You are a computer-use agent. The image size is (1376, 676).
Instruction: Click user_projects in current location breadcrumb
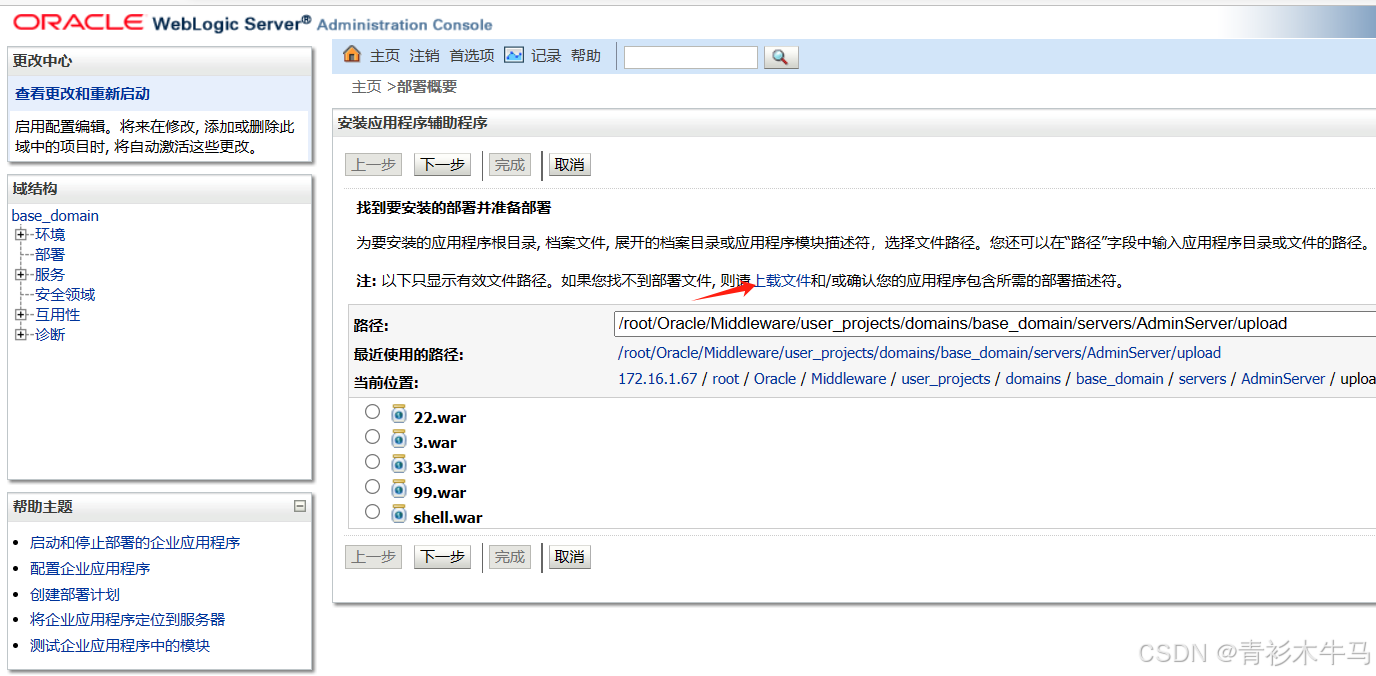(946, 379)
